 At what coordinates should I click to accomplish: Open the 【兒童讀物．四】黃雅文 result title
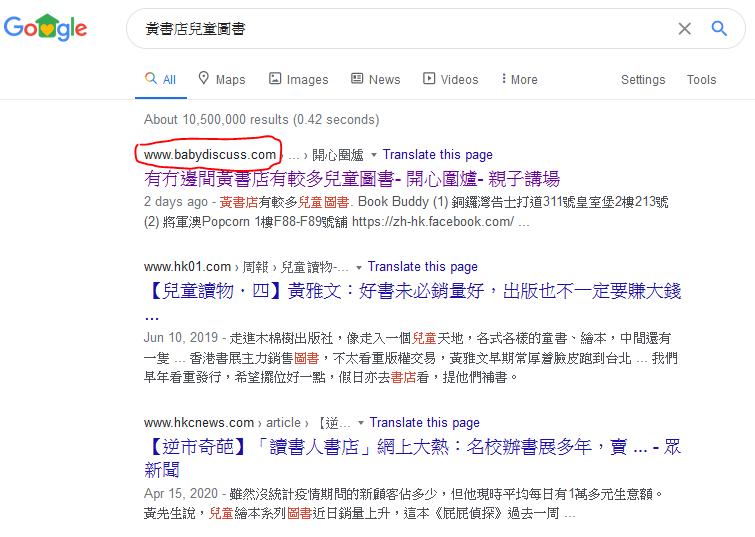tap(412, 301)
